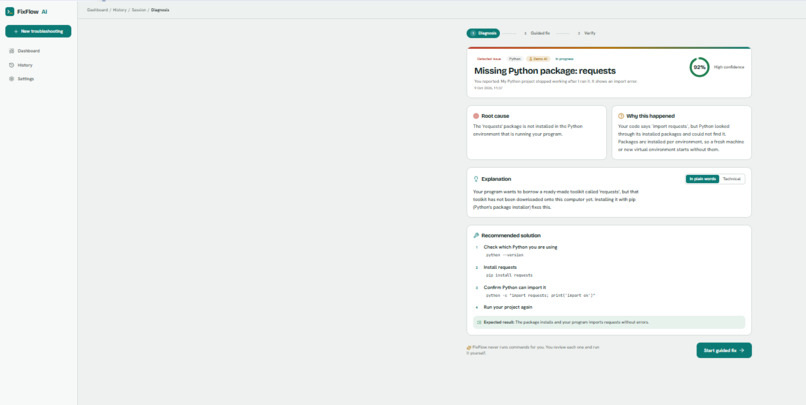Click the Start guided fix button
The image size is (806, 405).
(724, 351)
